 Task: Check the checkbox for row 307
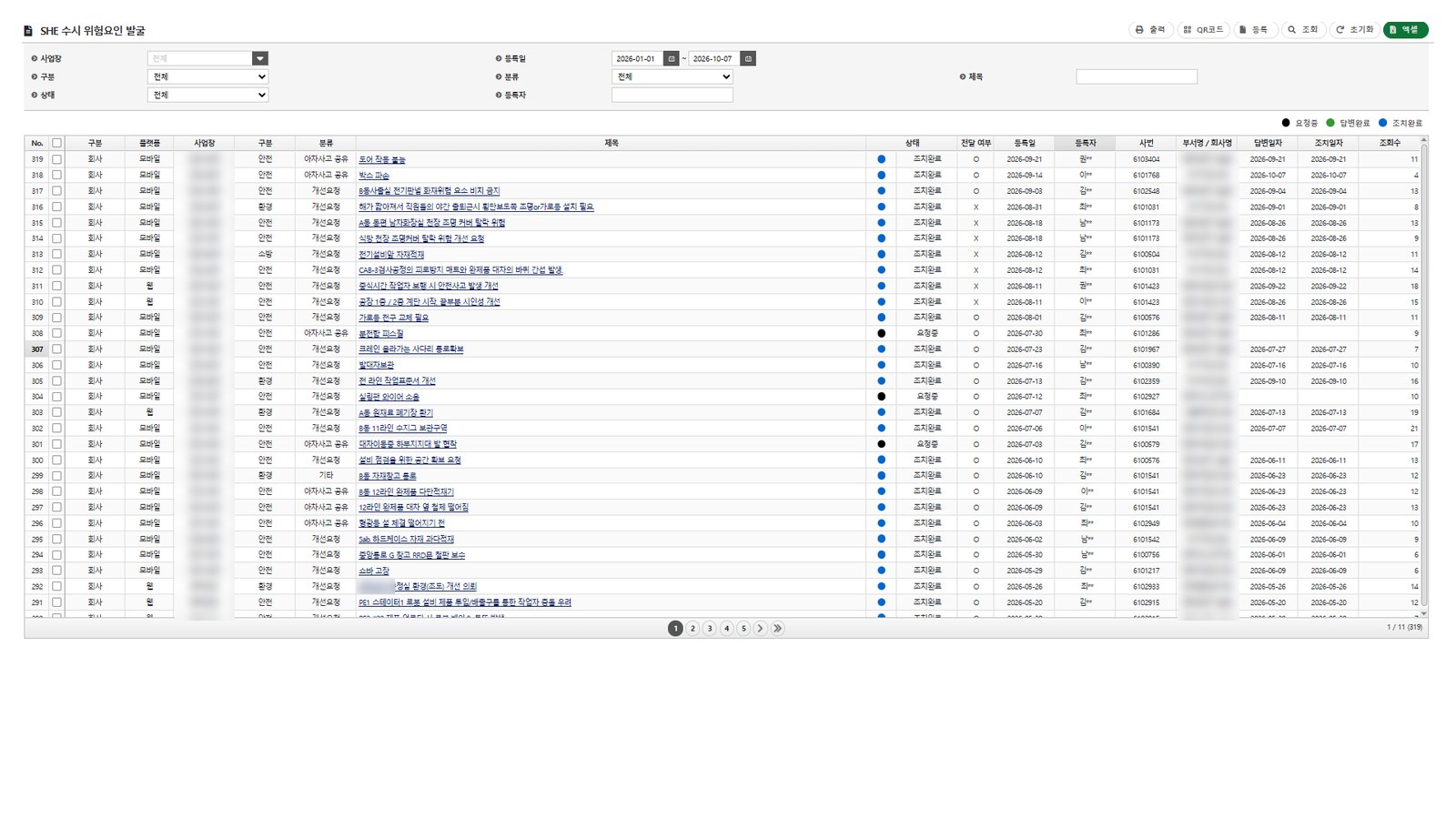tap(56, 349)
